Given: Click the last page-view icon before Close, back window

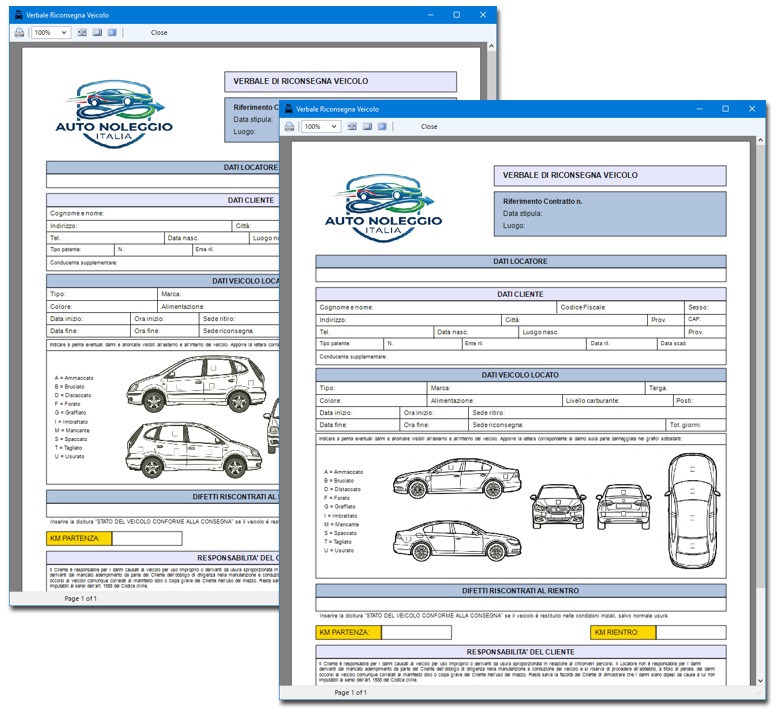Looking at the screenshot, I should tap(112, 32).
